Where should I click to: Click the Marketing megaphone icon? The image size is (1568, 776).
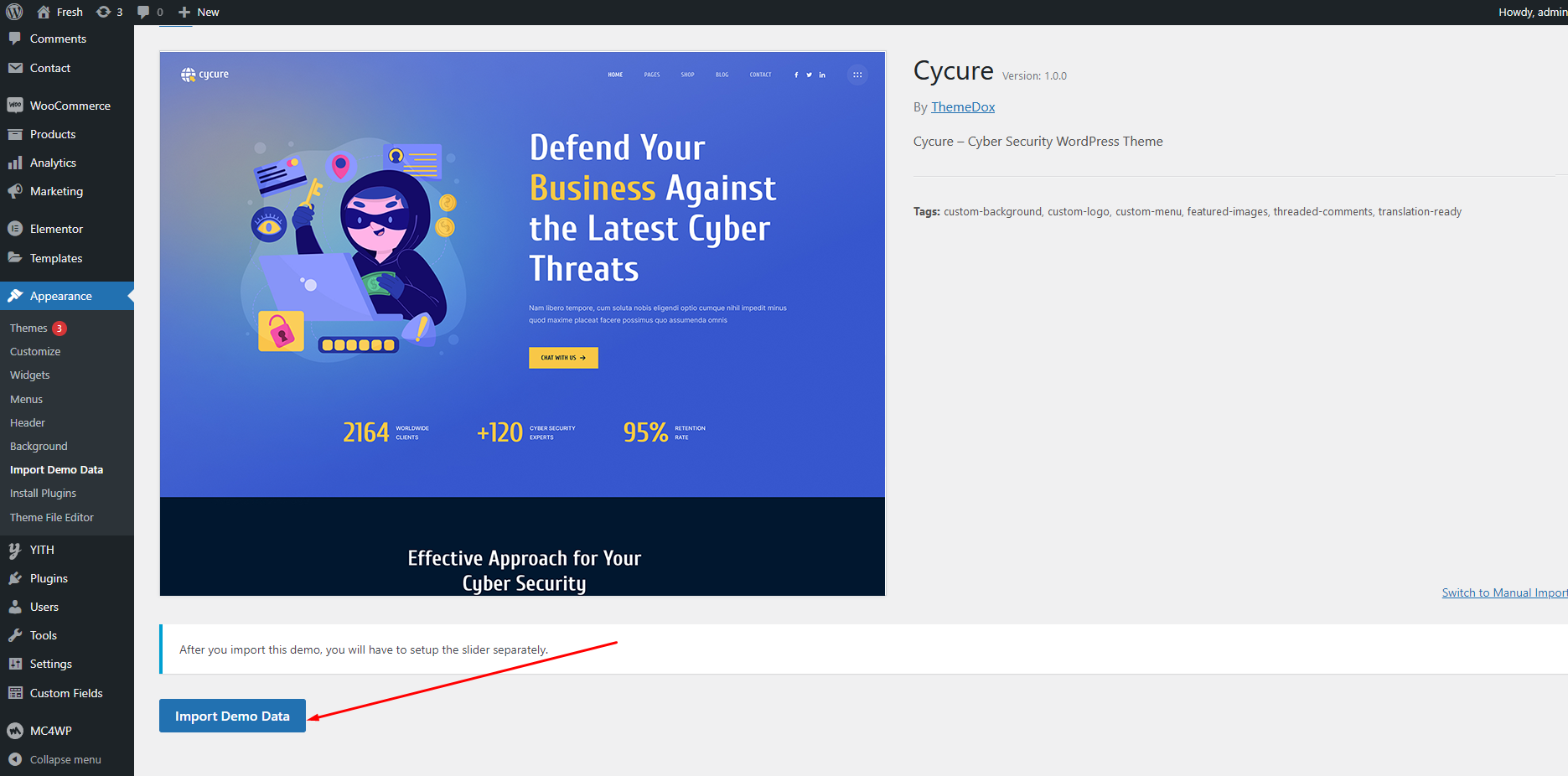[x=15, y=191]
